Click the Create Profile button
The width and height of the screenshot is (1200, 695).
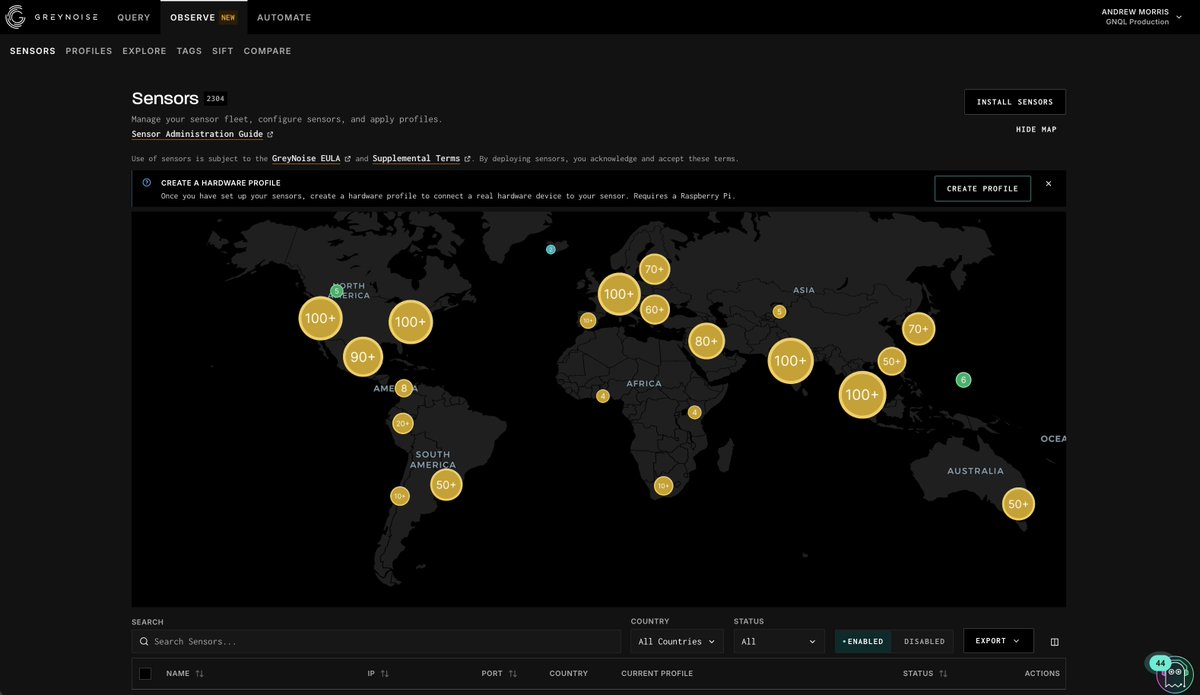coord(982,188)
